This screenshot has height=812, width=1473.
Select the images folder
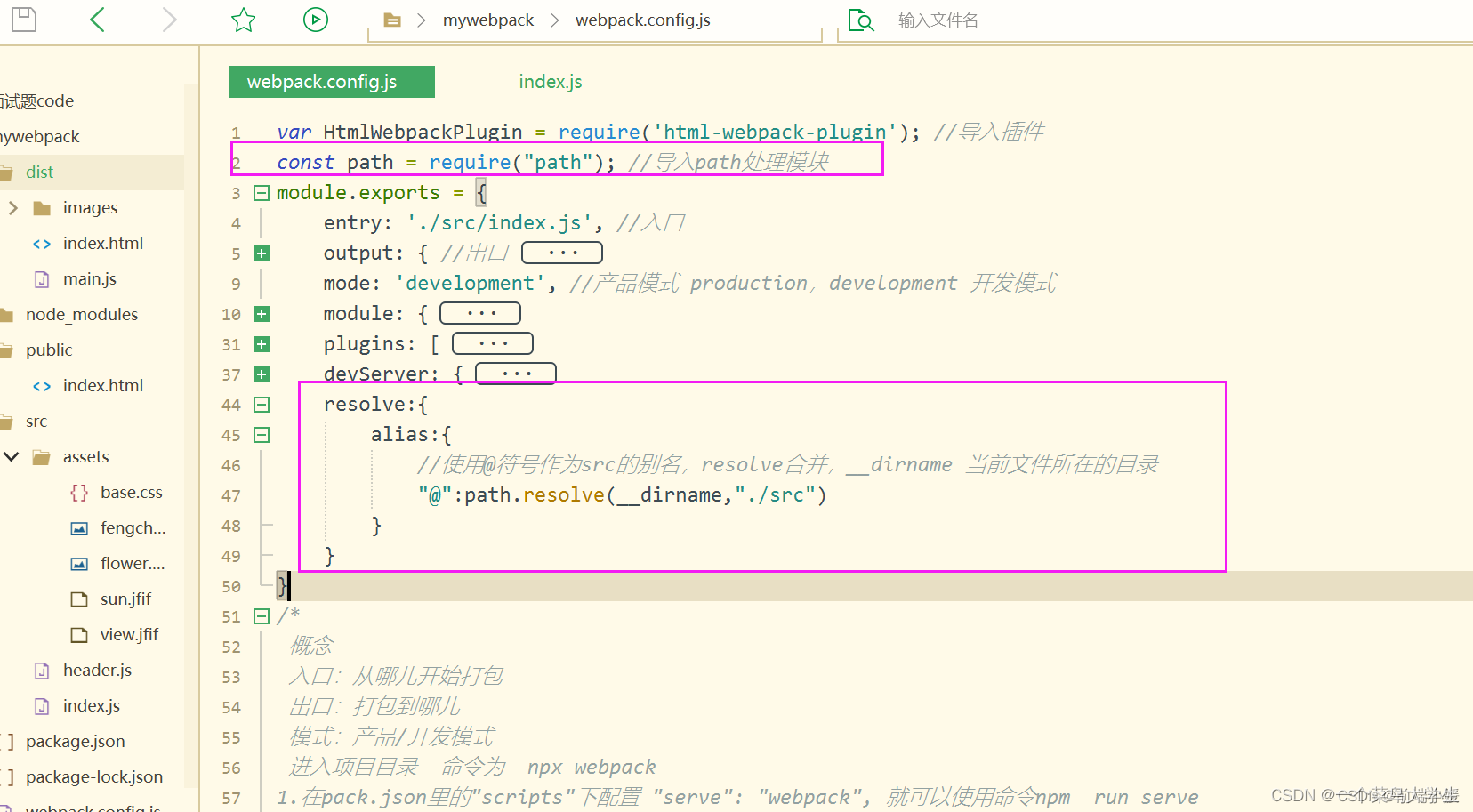click(x=90, y=207)
